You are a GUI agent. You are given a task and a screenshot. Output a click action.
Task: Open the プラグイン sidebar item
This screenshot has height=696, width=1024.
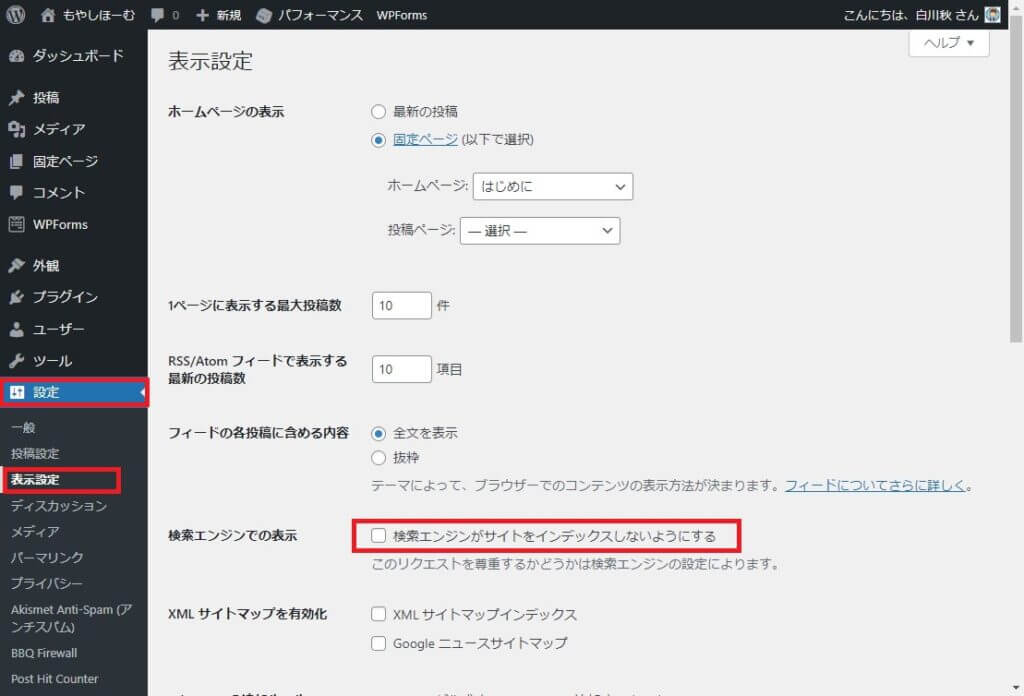click(x=65, y=297)
